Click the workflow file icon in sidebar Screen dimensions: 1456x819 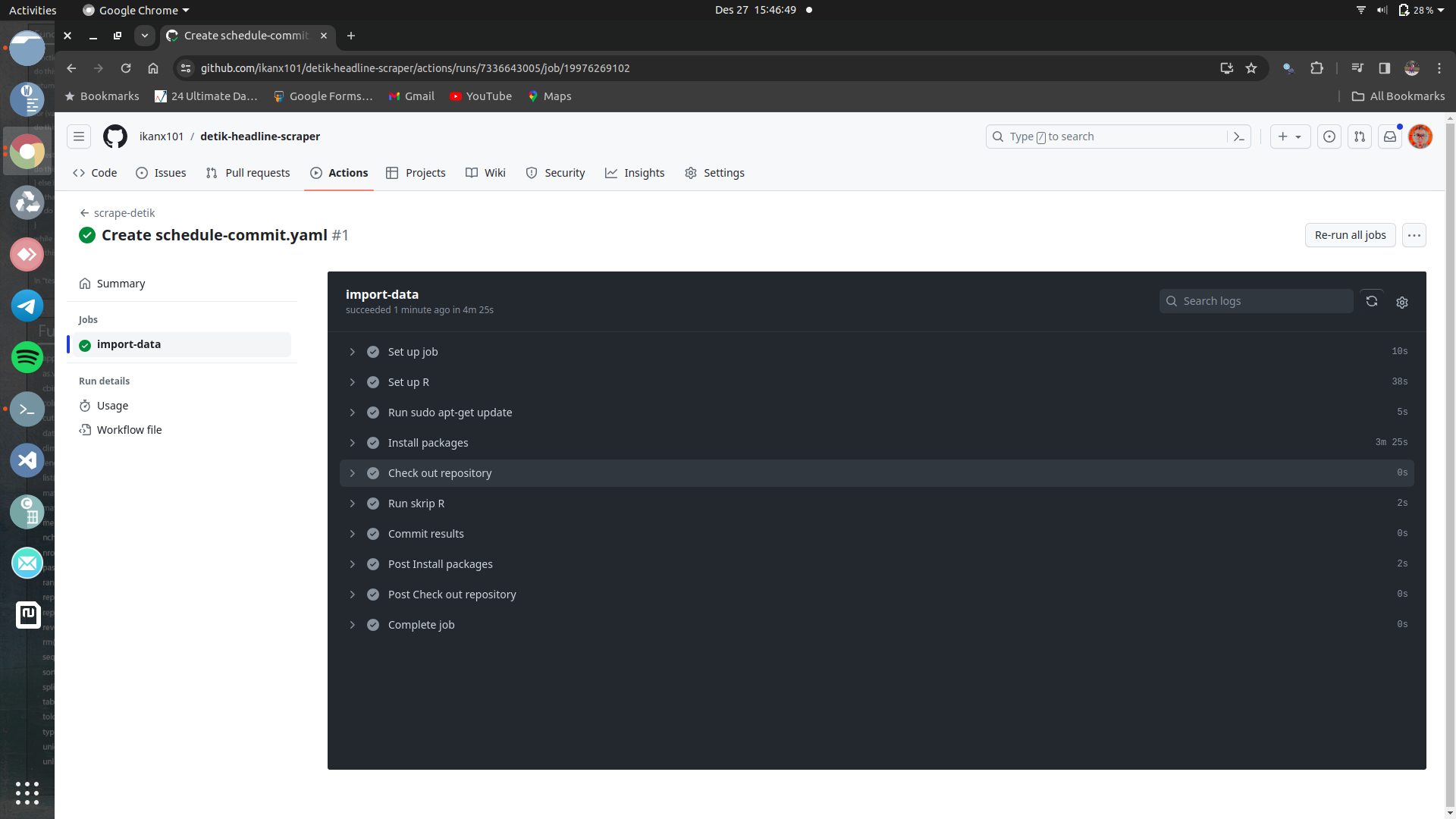[x=85, y=429]
